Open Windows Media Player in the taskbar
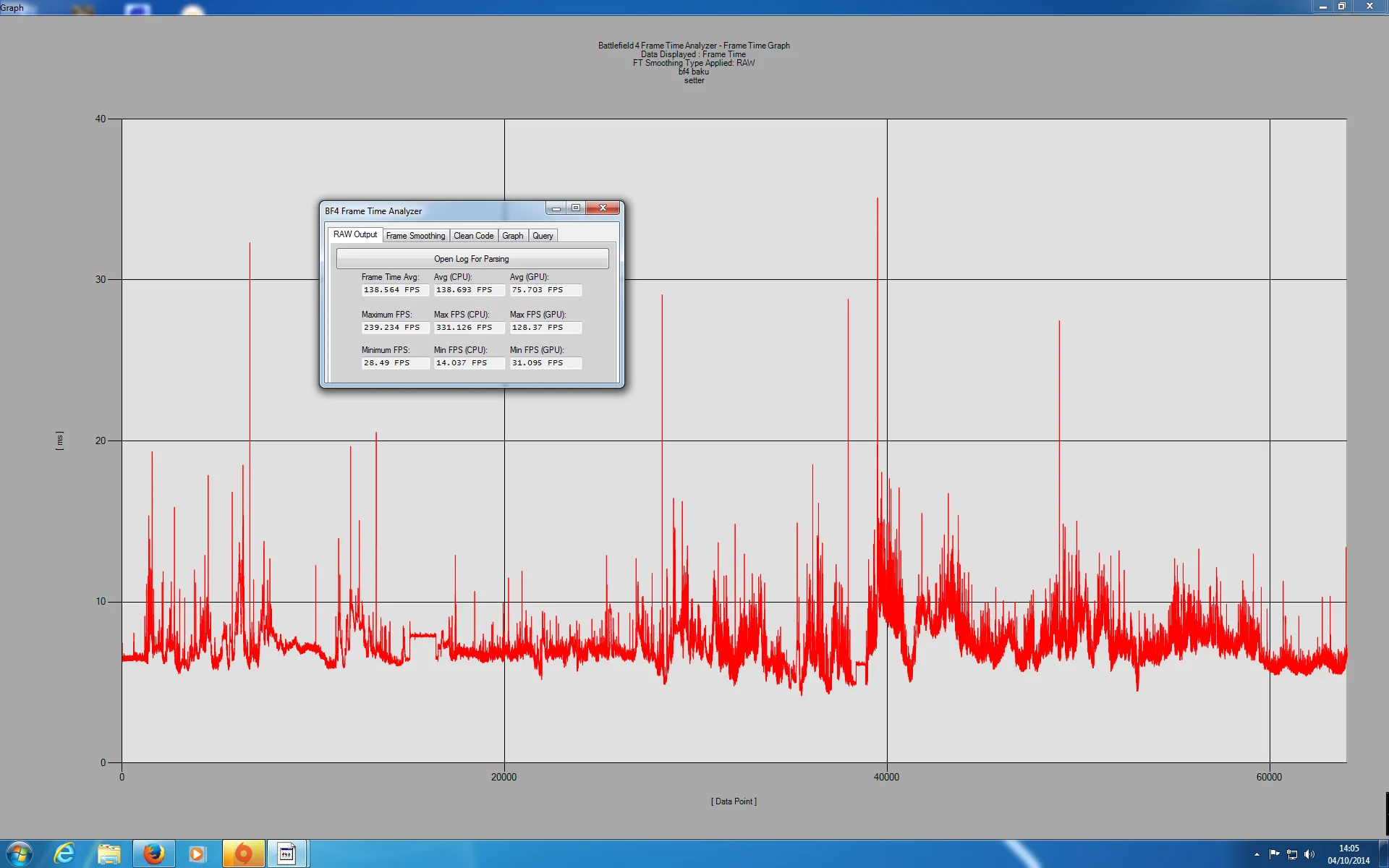 (x=197, y=854)
